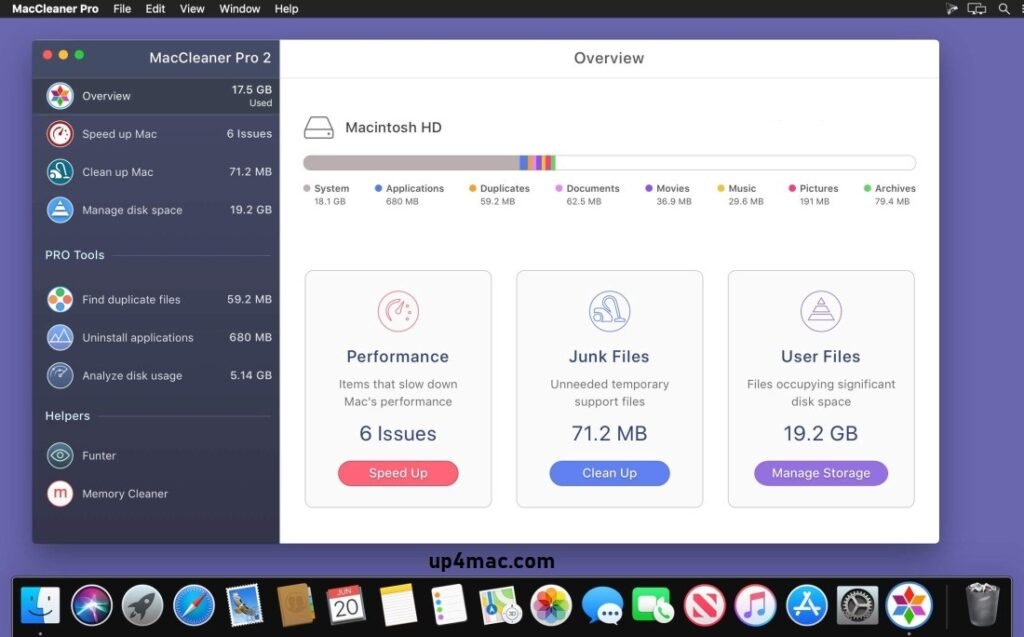Open the Help menu
The height and width of the screenshot is (637, 1024).
click(x=286, y=9)
